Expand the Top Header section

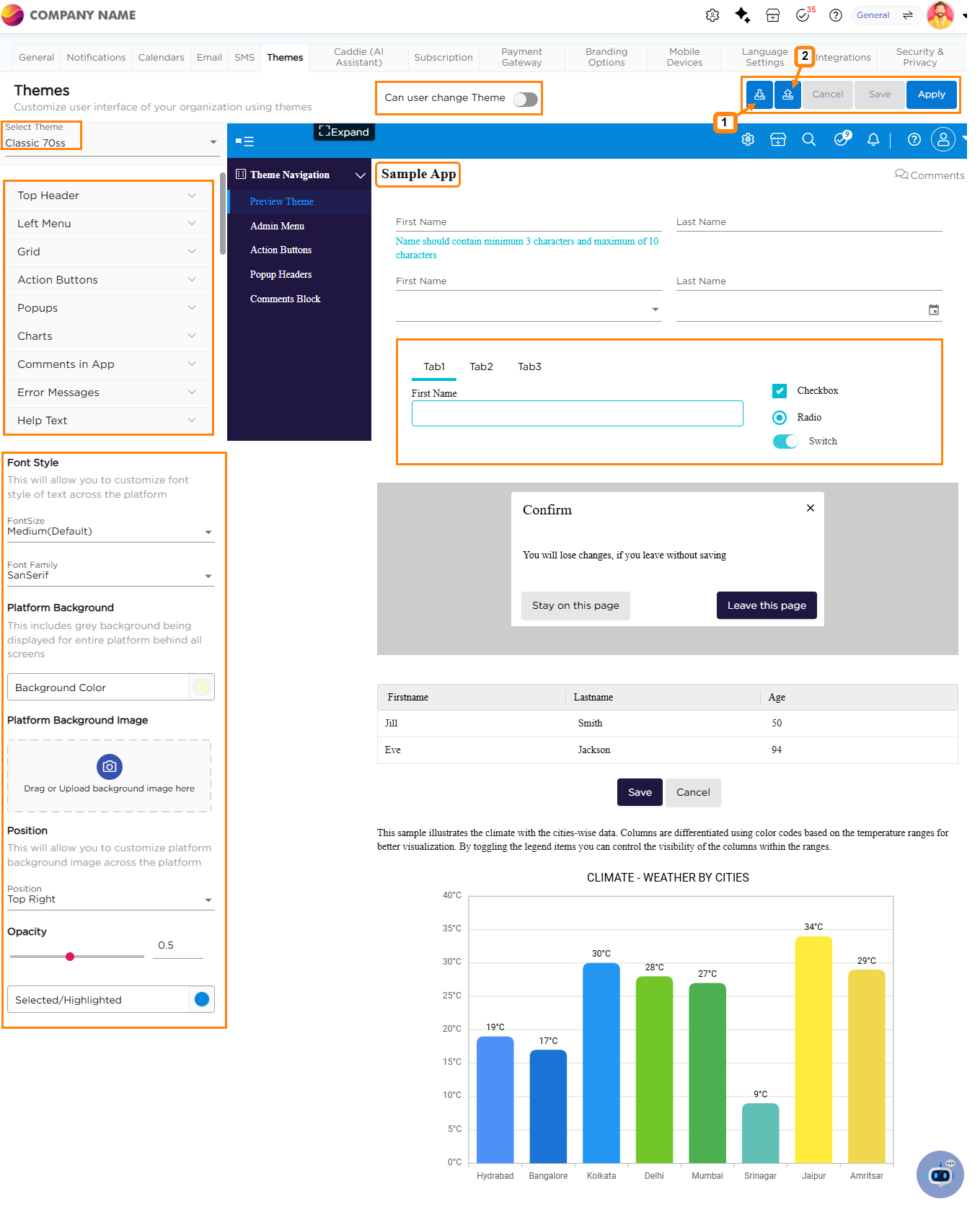(108, 196)
